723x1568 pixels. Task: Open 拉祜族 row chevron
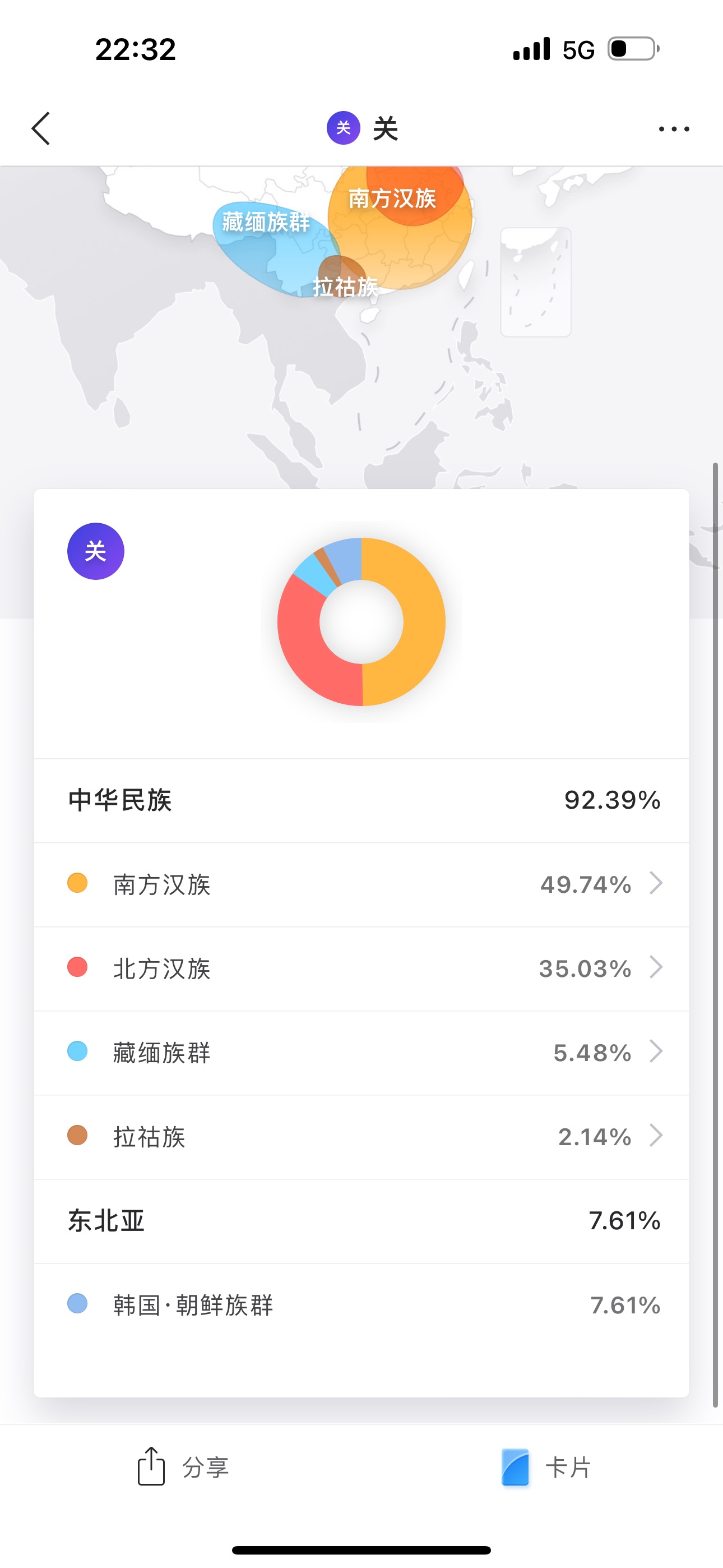(x=655, y=1135)
